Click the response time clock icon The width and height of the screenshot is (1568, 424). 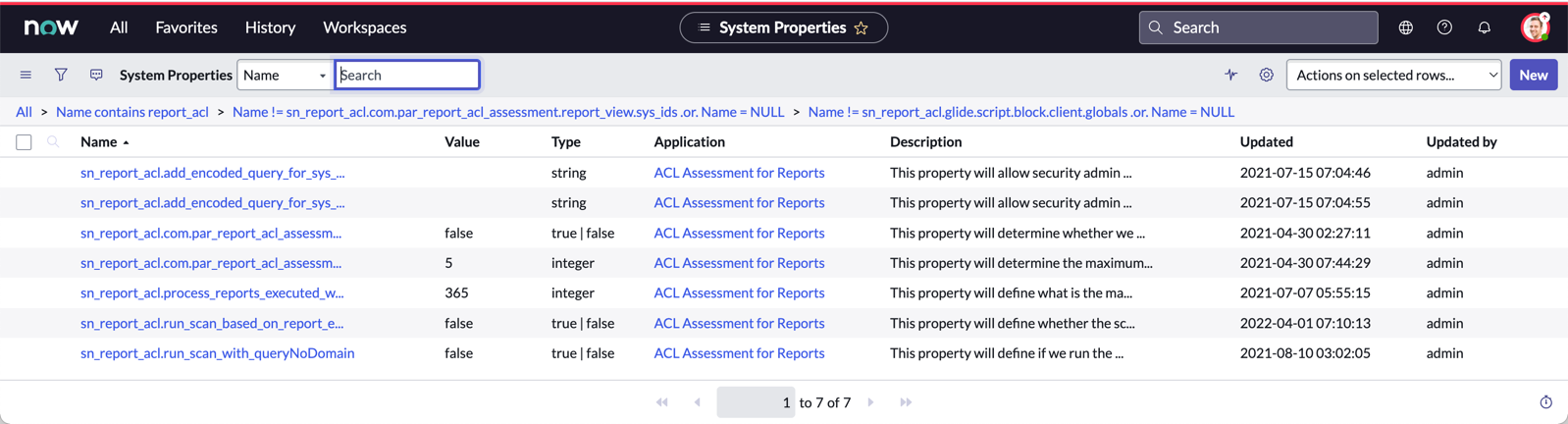point(1545,402)
